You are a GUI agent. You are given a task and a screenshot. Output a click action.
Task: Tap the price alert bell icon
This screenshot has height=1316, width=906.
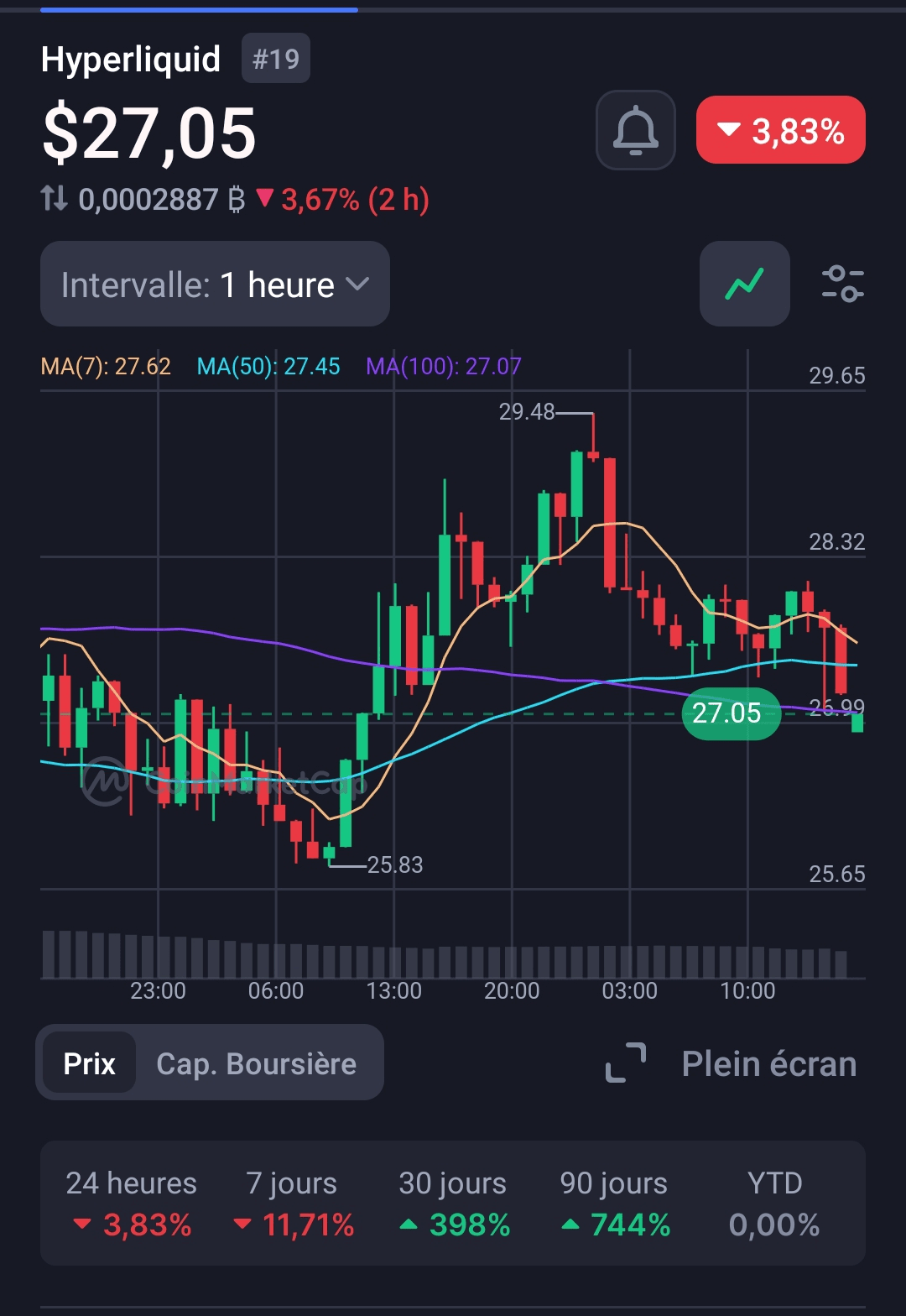pyautogui.click(x=636, y=130)
